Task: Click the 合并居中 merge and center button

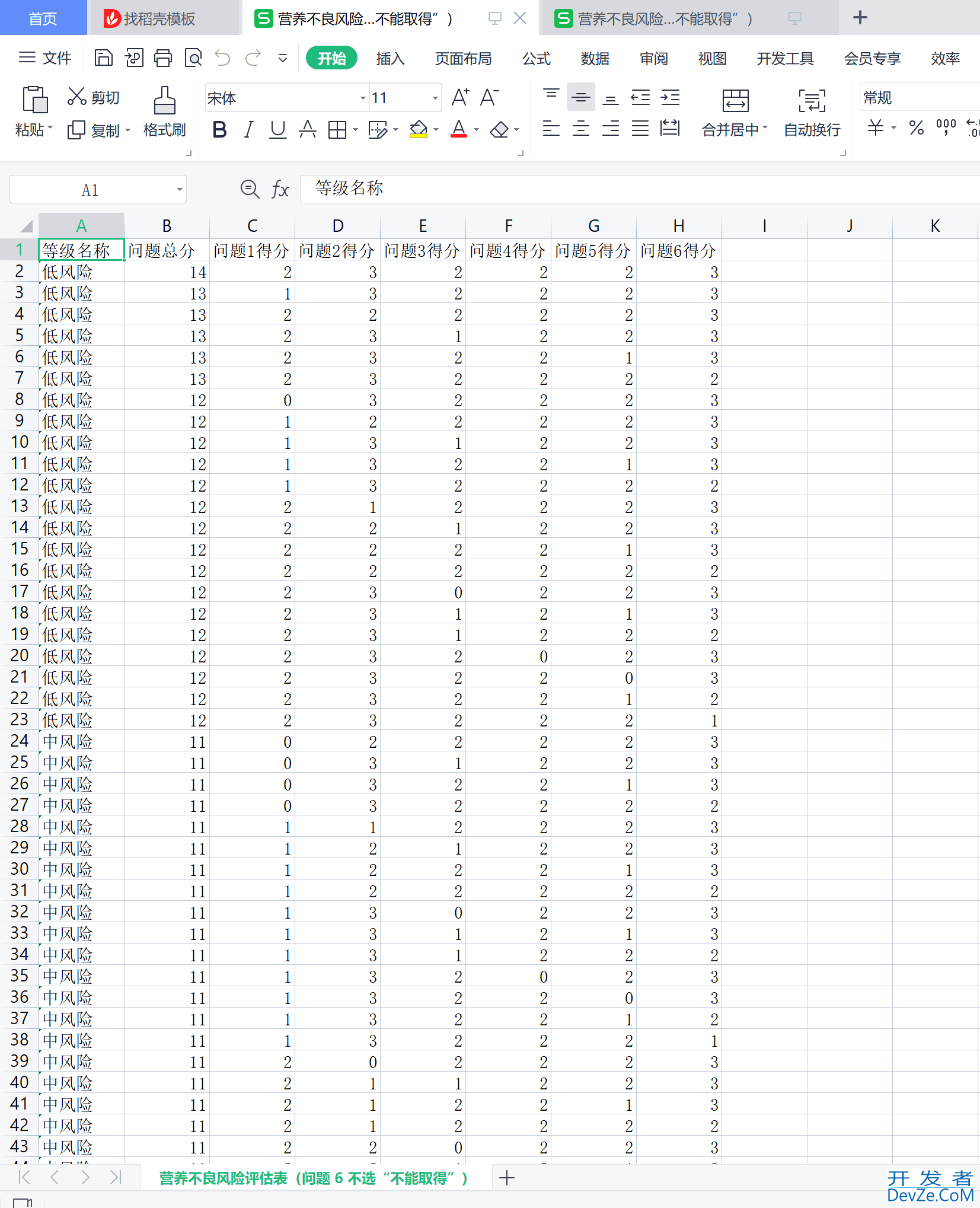Action: [x=735, y=112]
